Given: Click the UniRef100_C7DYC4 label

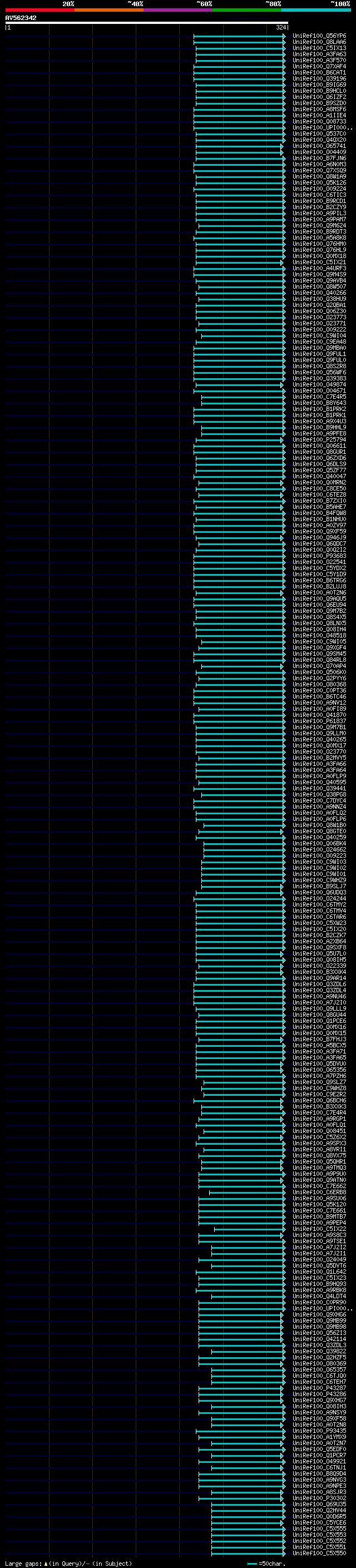Looking at the screenshot, I should pyautogui.click(x=319, y=800).
